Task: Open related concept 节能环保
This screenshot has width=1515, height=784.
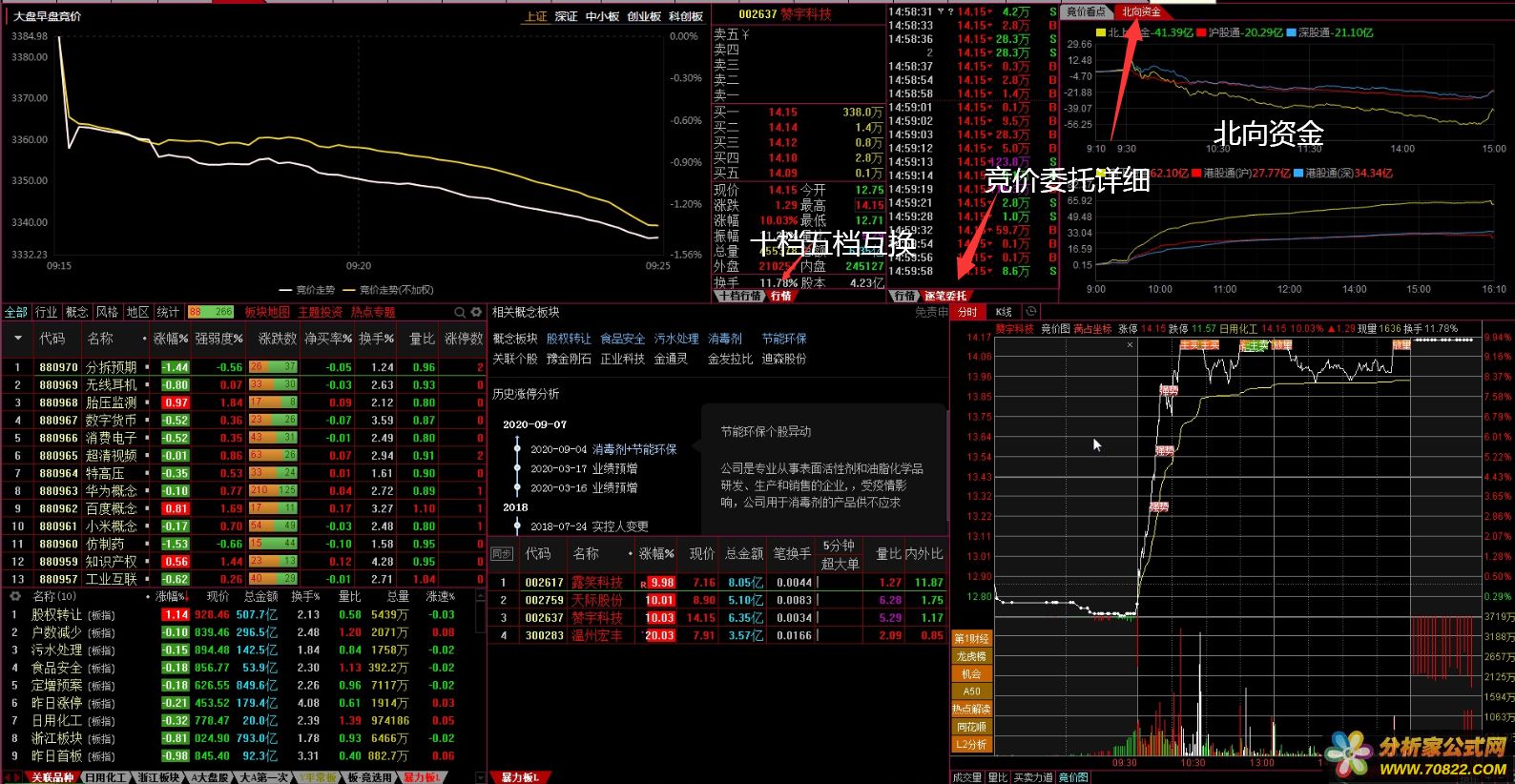Action: click(x=784, y=339)
